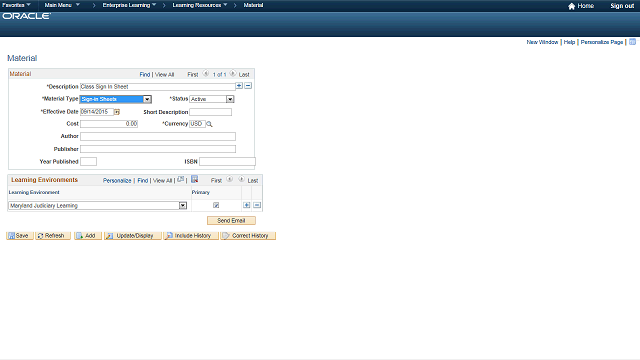Click Find in the Material section
The image size is (640, 360).
(x=145, y=75)
